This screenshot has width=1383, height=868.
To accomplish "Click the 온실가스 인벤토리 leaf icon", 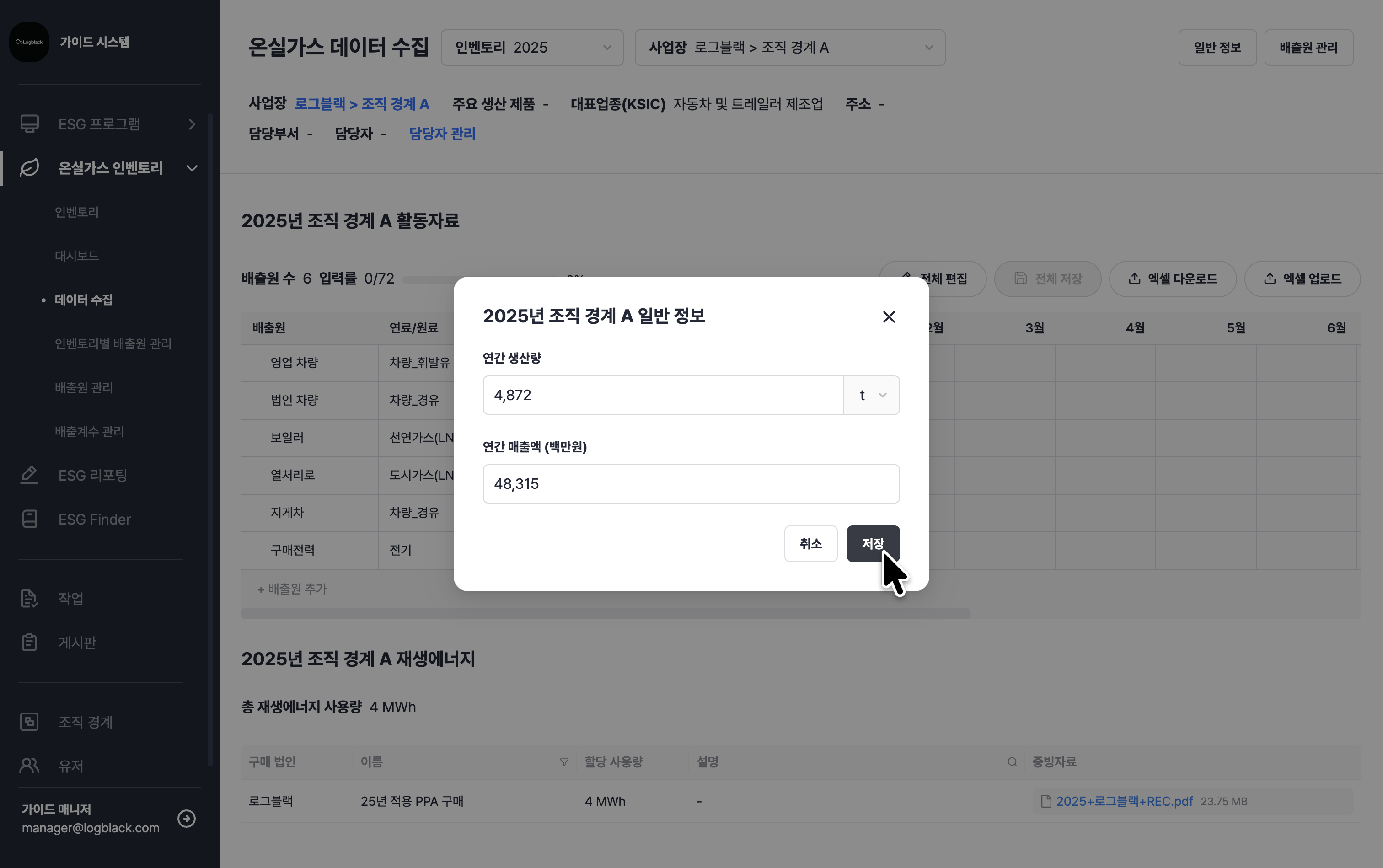I will pyautogui.click(x=29, y=168).
